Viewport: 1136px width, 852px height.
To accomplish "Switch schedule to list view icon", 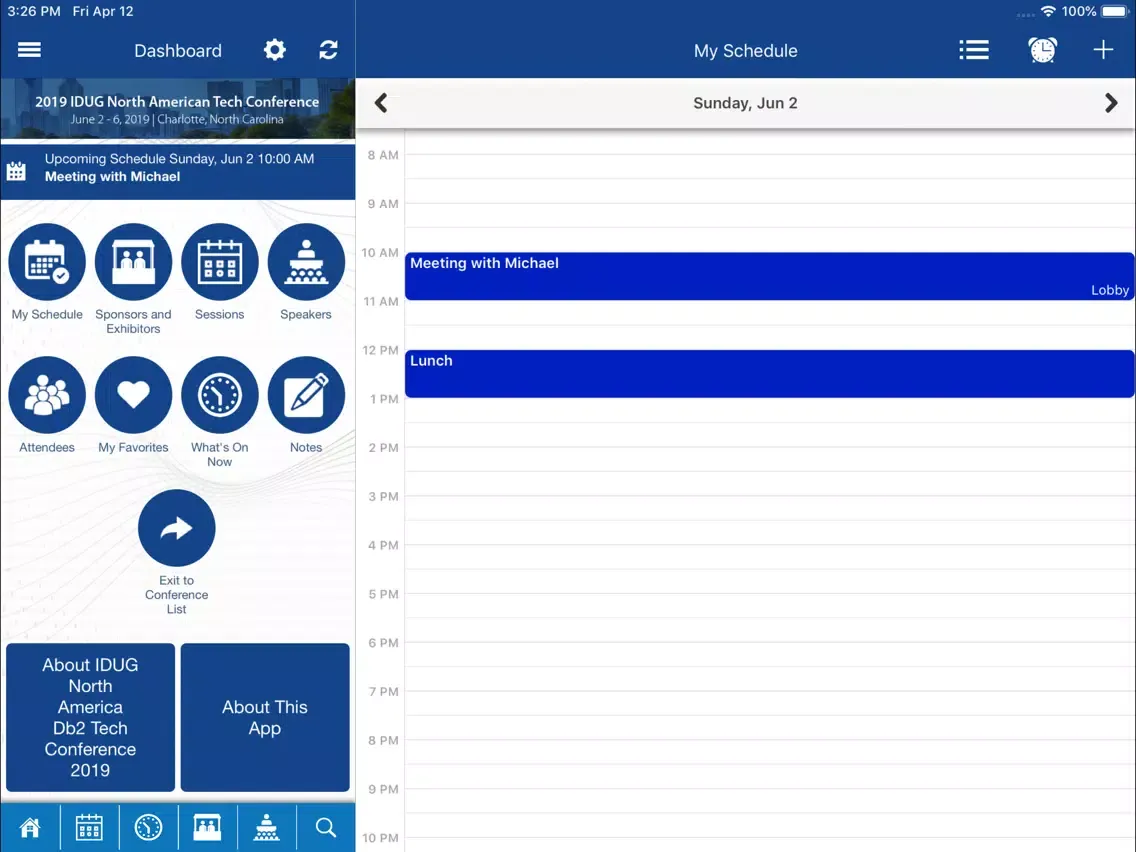I will 974,50.
